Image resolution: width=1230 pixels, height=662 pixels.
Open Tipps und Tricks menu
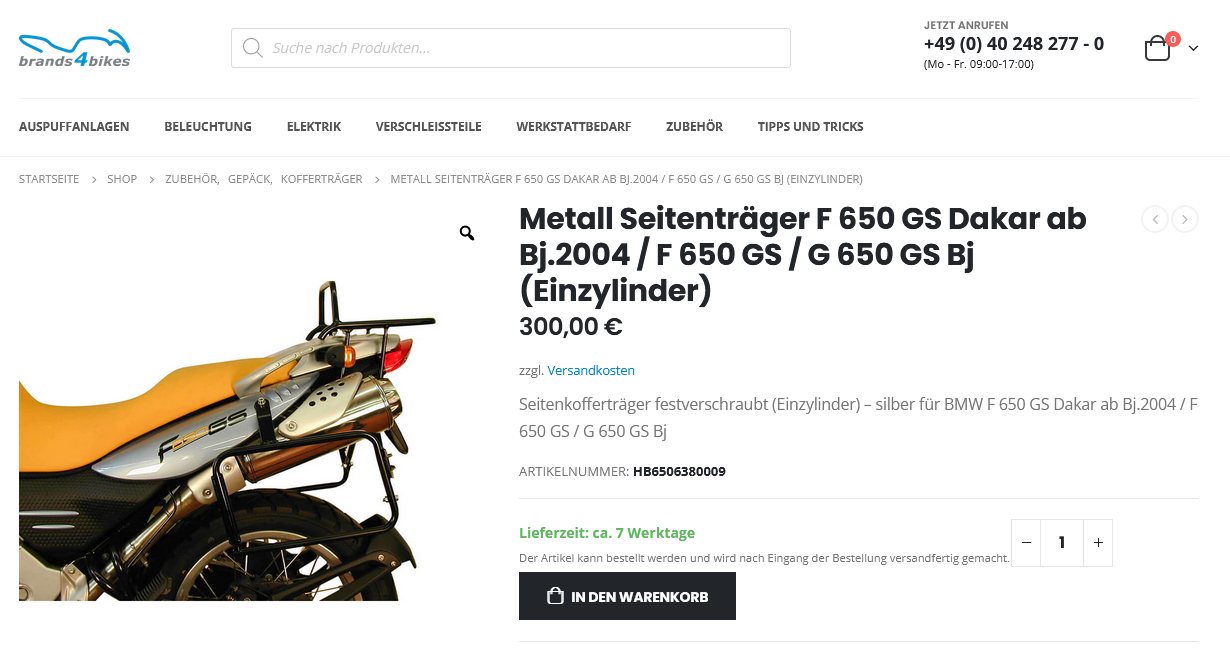point(810,127)
